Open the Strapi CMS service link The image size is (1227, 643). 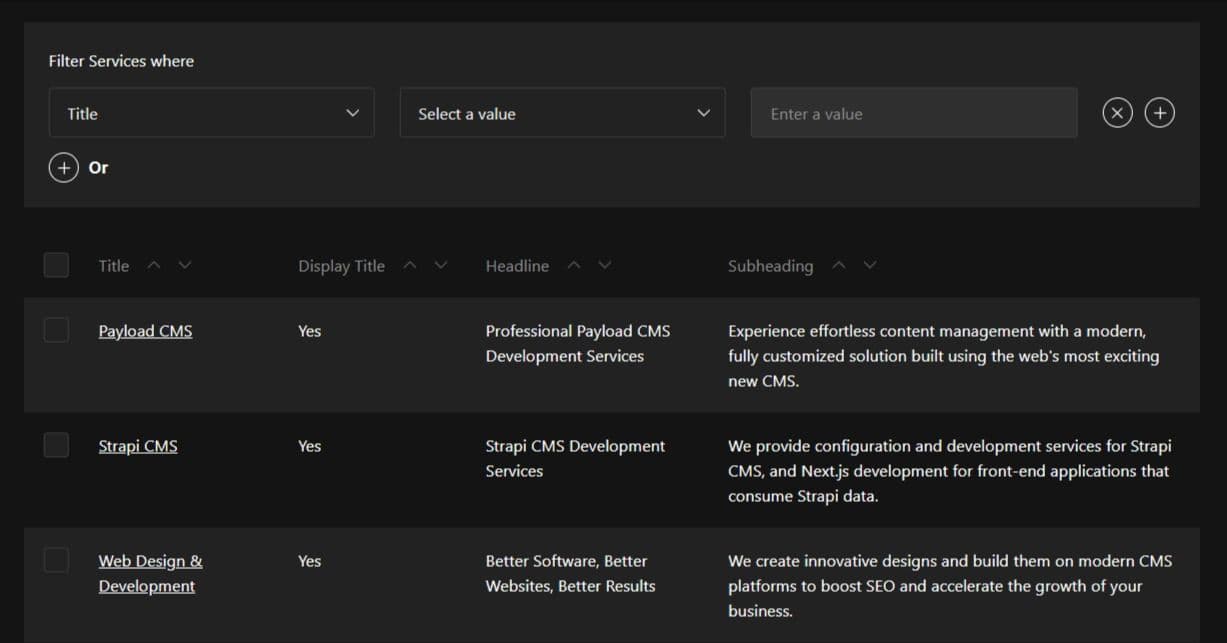[x=138, y=446]
